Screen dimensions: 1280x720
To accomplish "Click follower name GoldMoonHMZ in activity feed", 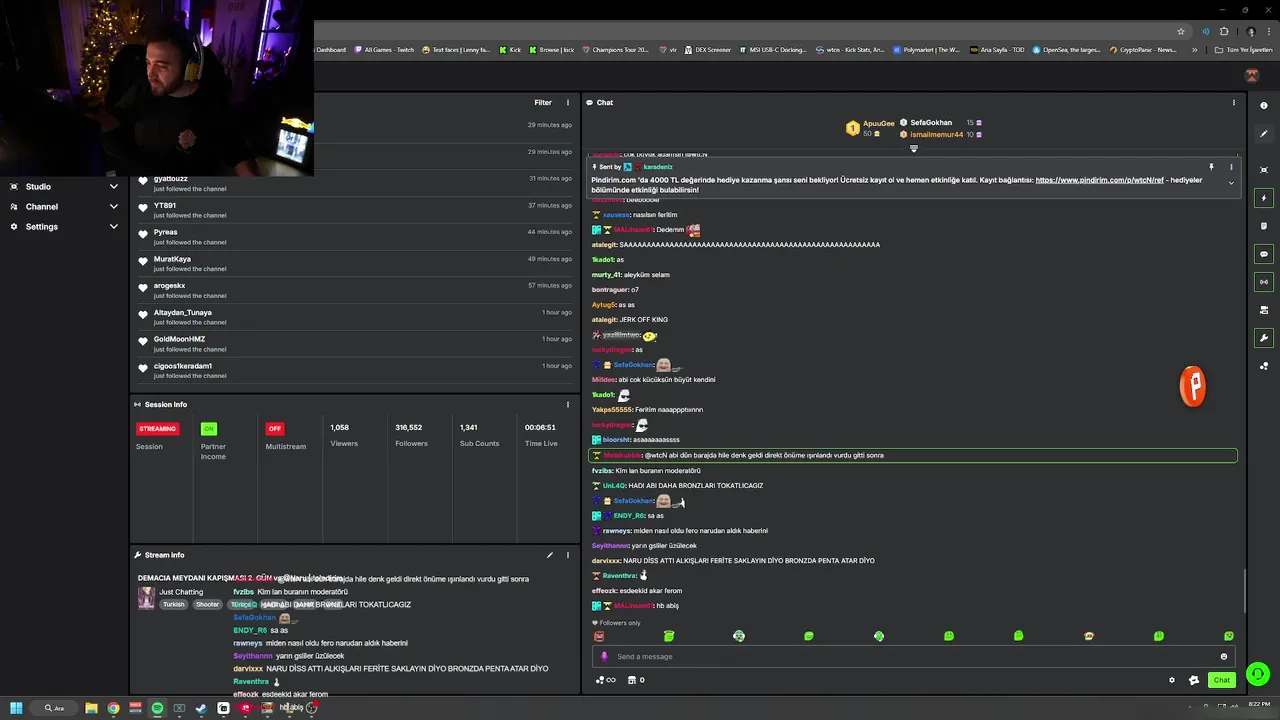I will click(x=179, y=339).
